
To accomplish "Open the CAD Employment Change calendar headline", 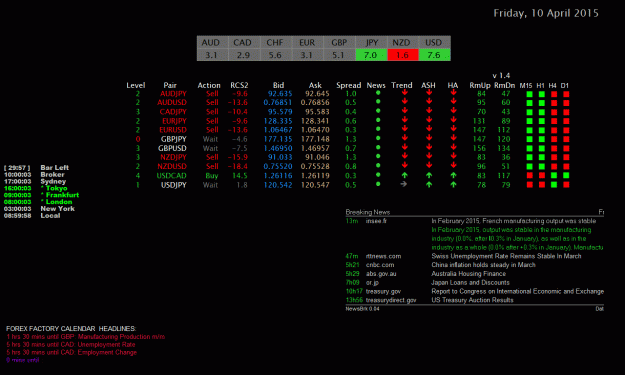I will pyautogui.click(x=72, y=353).
